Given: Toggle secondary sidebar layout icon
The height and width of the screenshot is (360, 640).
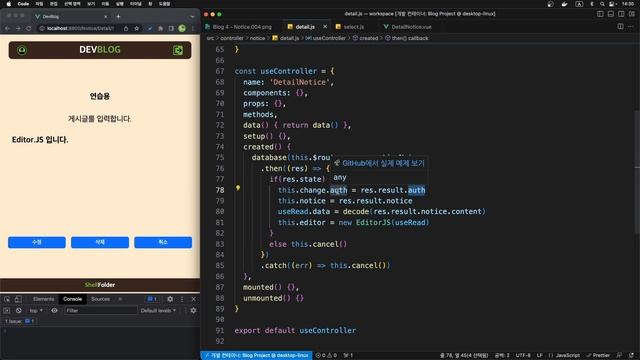Looking at the screenshot, I should pyautogui.click(x=621, y=14).
